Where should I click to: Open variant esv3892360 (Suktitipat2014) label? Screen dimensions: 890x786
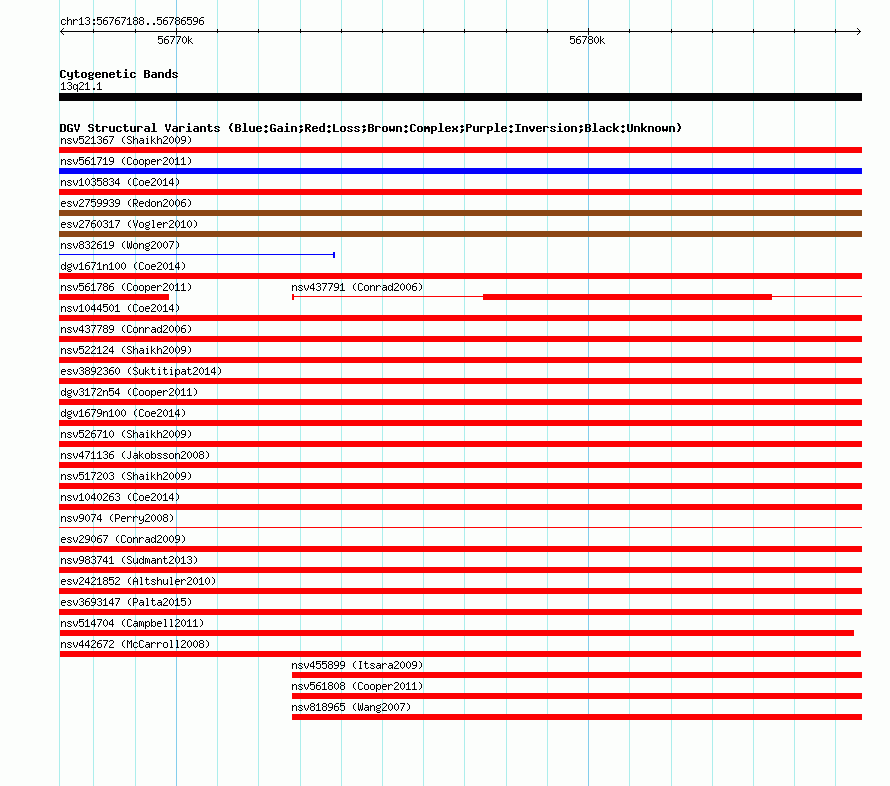141,371
